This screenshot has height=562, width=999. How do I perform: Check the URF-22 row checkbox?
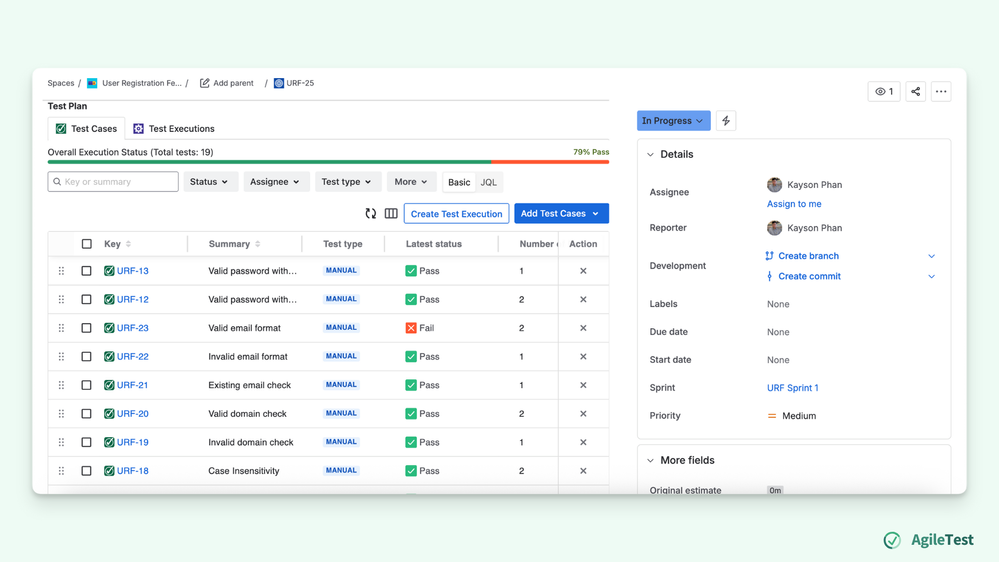tap(87, 357)
